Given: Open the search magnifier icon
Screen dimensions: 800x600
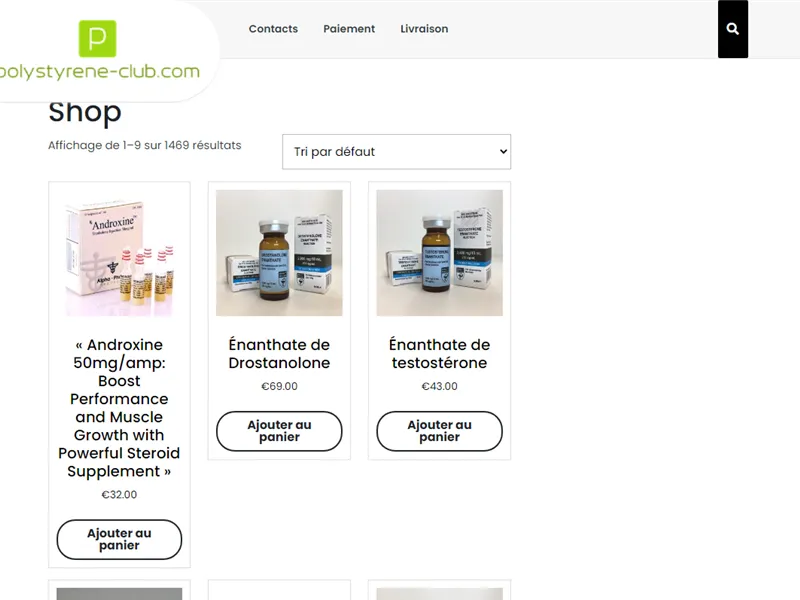Looking at the screenshot, I should [x=733, y=29].
